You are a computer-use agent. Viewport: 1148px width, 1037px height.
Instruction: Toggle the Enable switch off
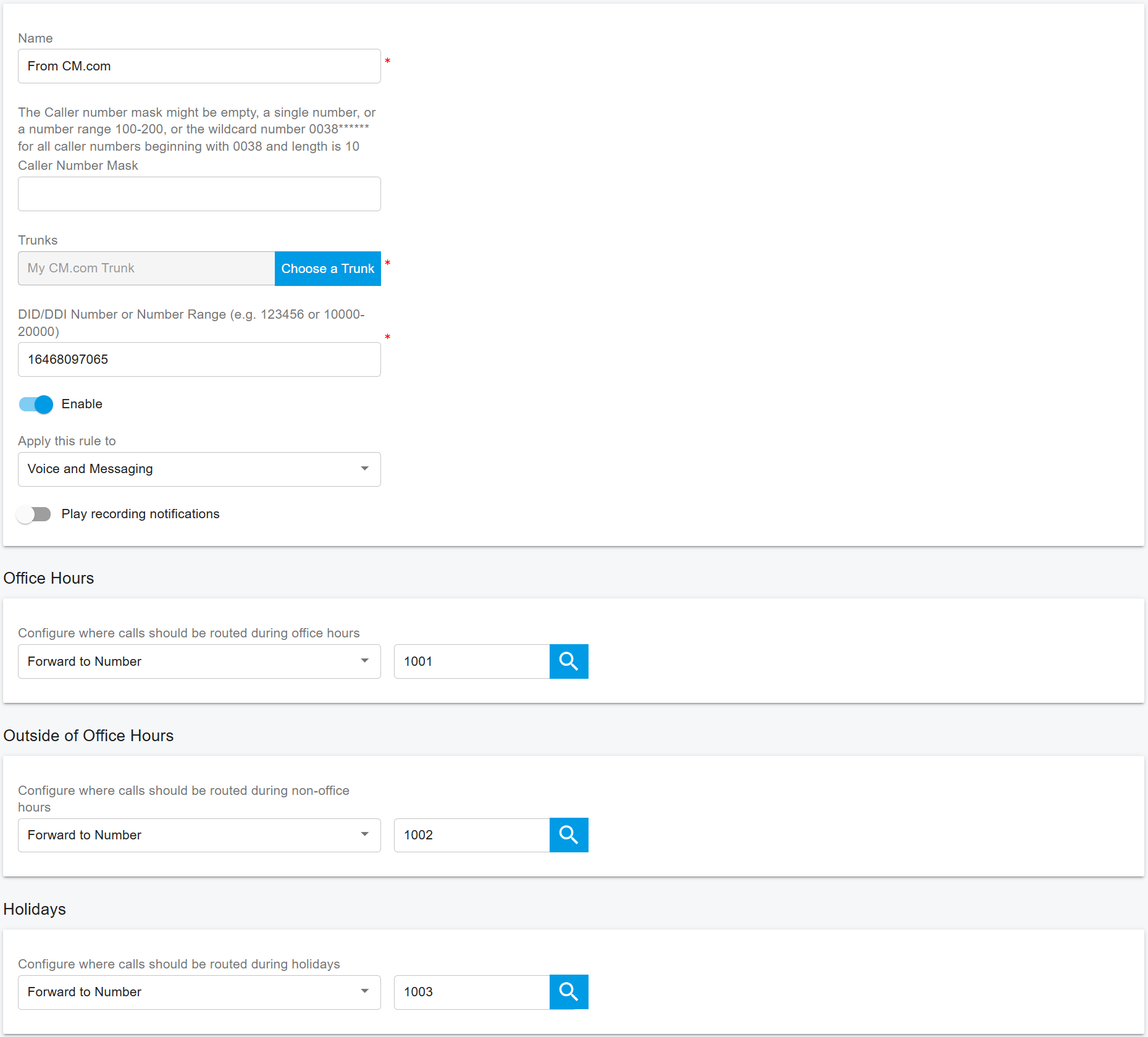pos(36,405)
